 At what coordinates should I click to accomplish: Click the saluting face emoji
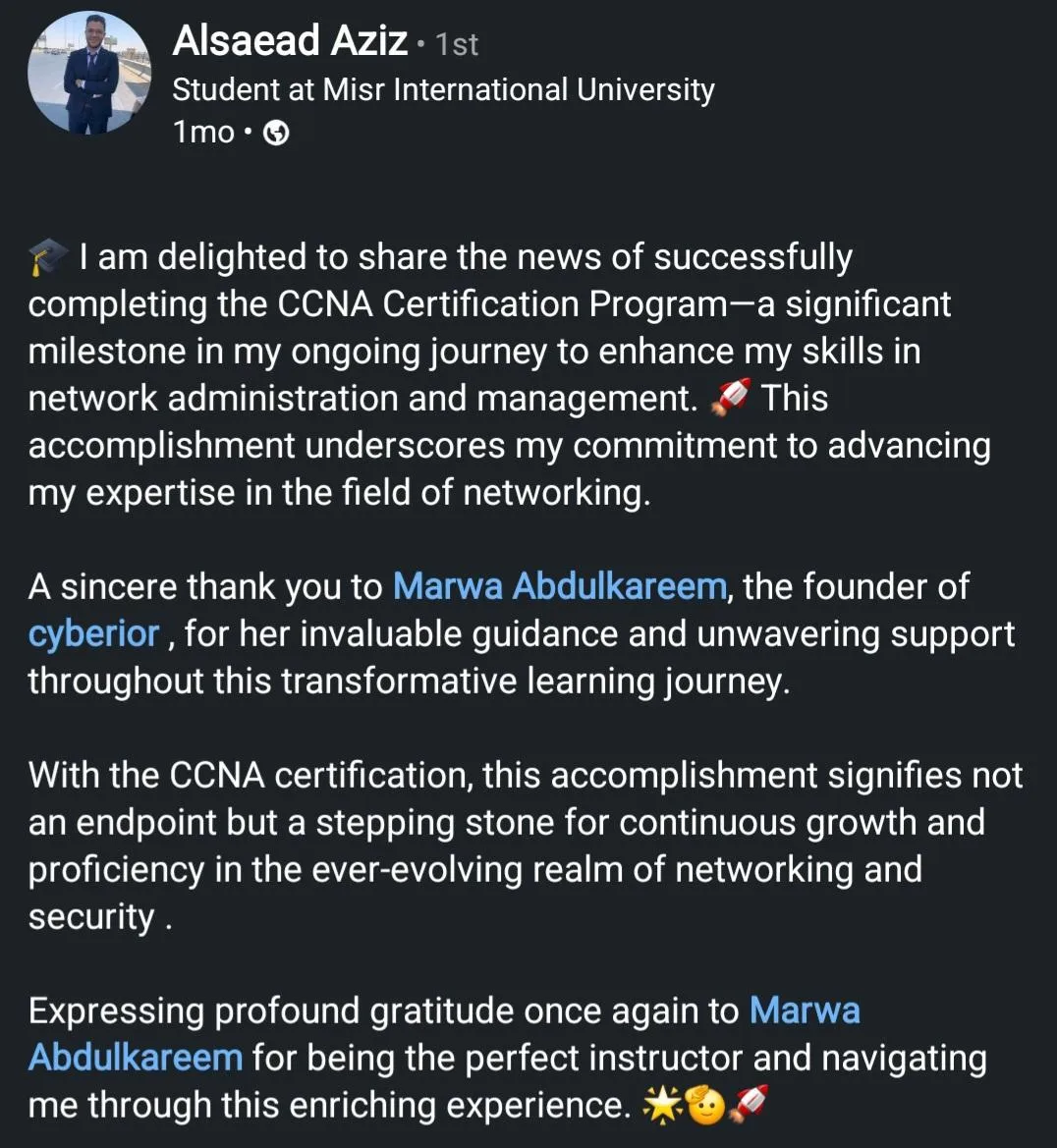704,1107
